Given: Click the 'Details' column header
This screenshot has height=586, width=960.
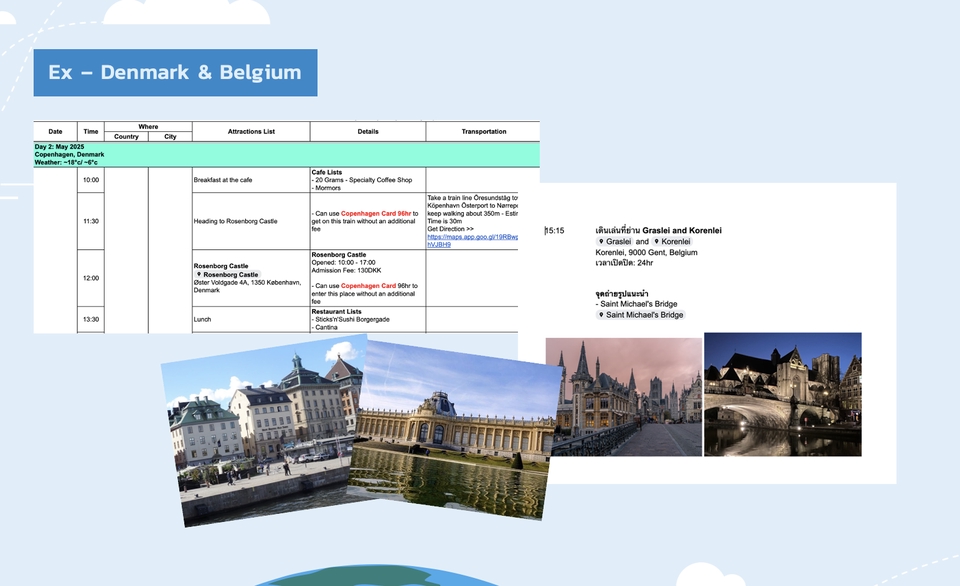Looking at the screenshot, I should (x=368, y=131).
